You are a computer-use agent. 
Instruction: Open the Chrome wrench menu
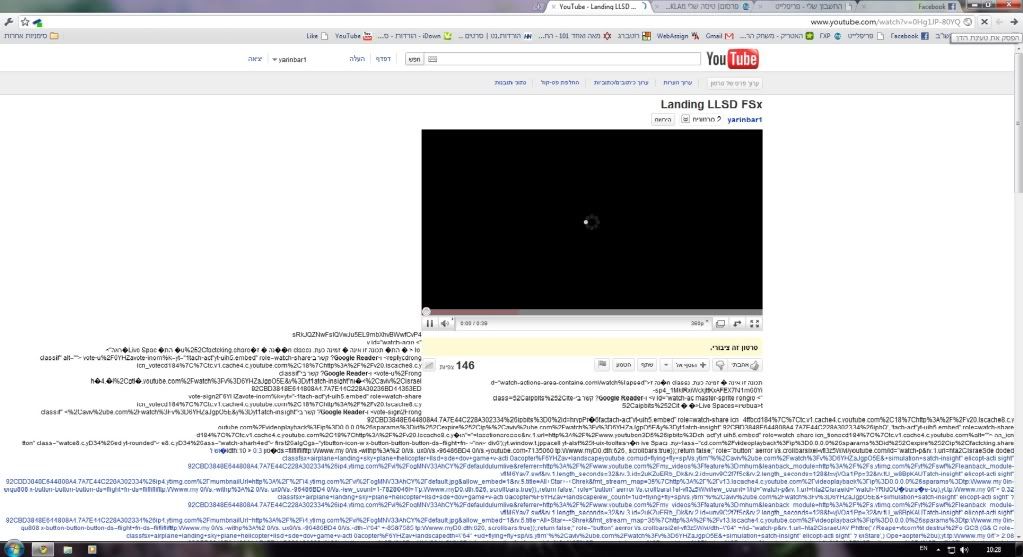(x=8, y=22)
